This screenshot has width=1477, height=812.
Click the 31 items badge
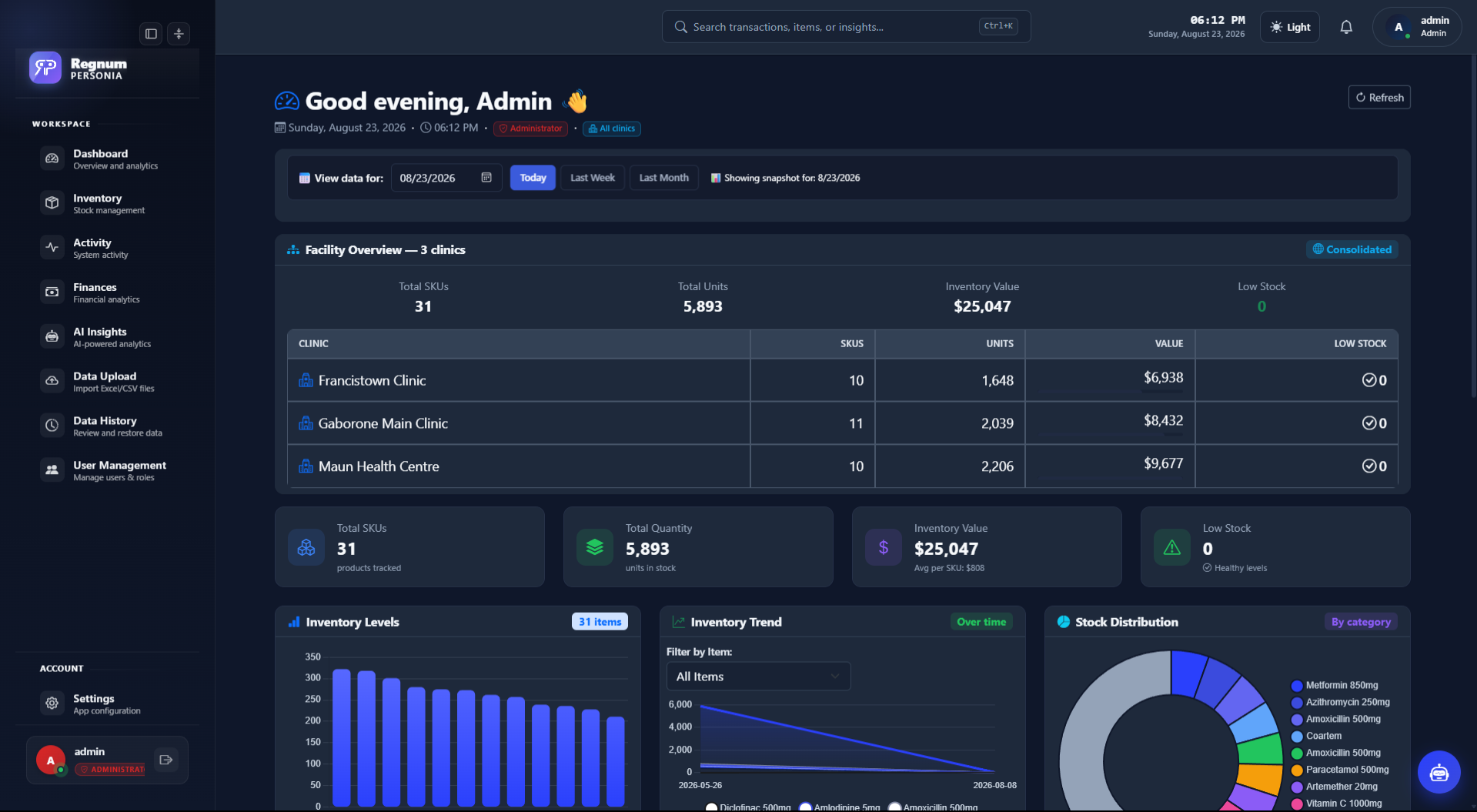(600, 622)
